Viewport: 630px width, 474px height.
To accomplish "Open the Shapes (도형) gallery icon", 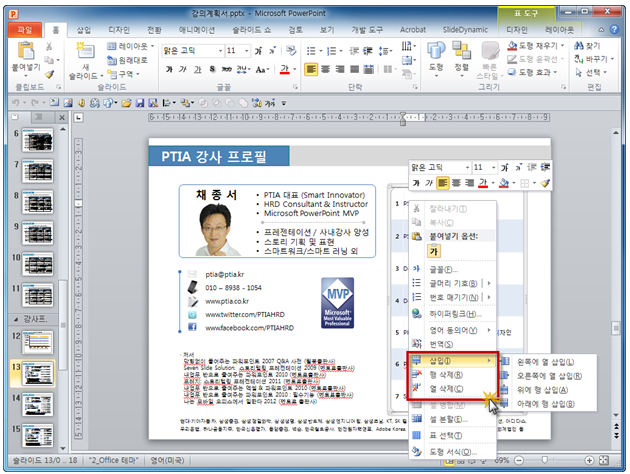I will [x=436, y=51].
